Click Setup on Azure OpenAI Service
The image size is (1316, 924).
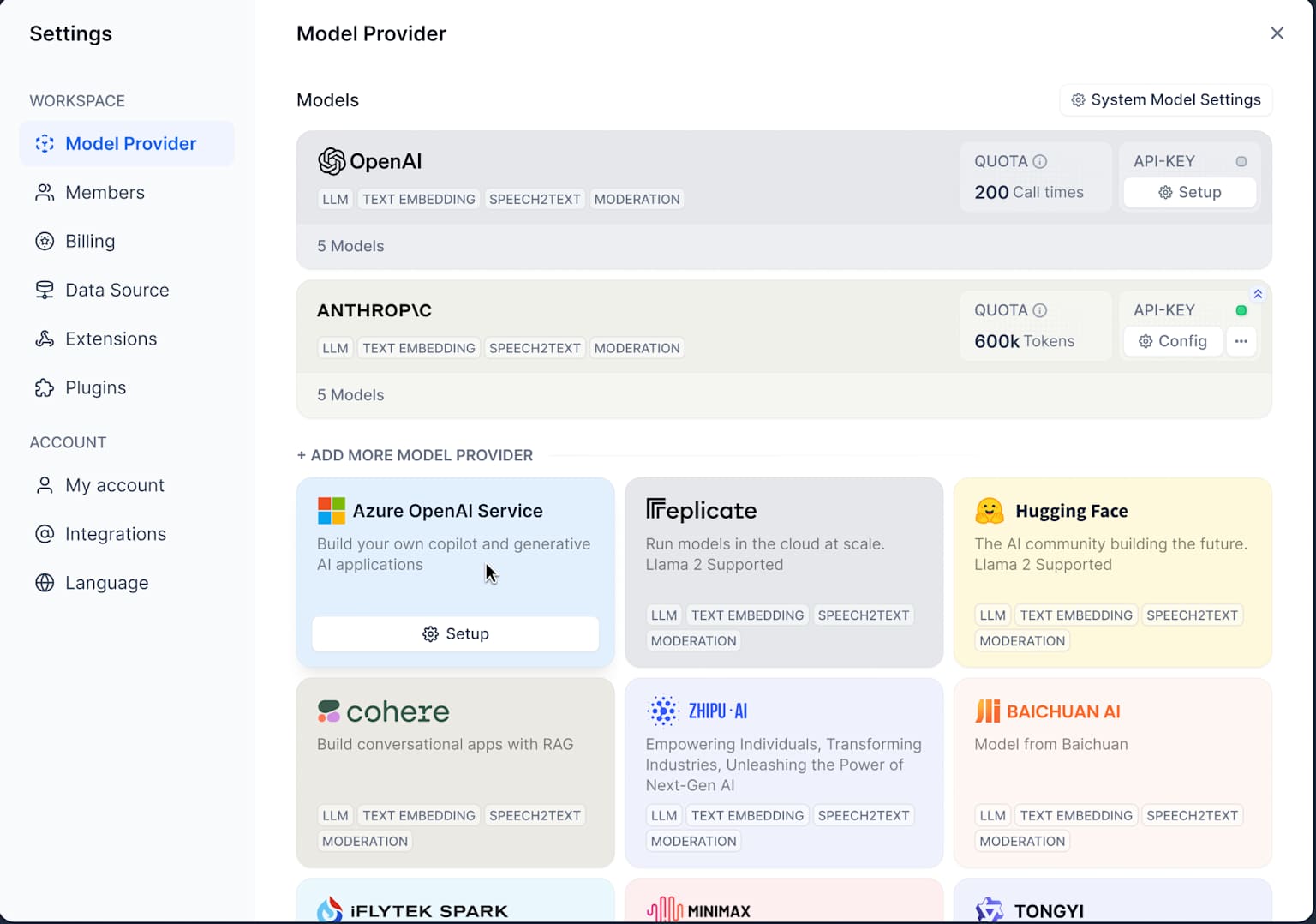click(x=455, y=634)
